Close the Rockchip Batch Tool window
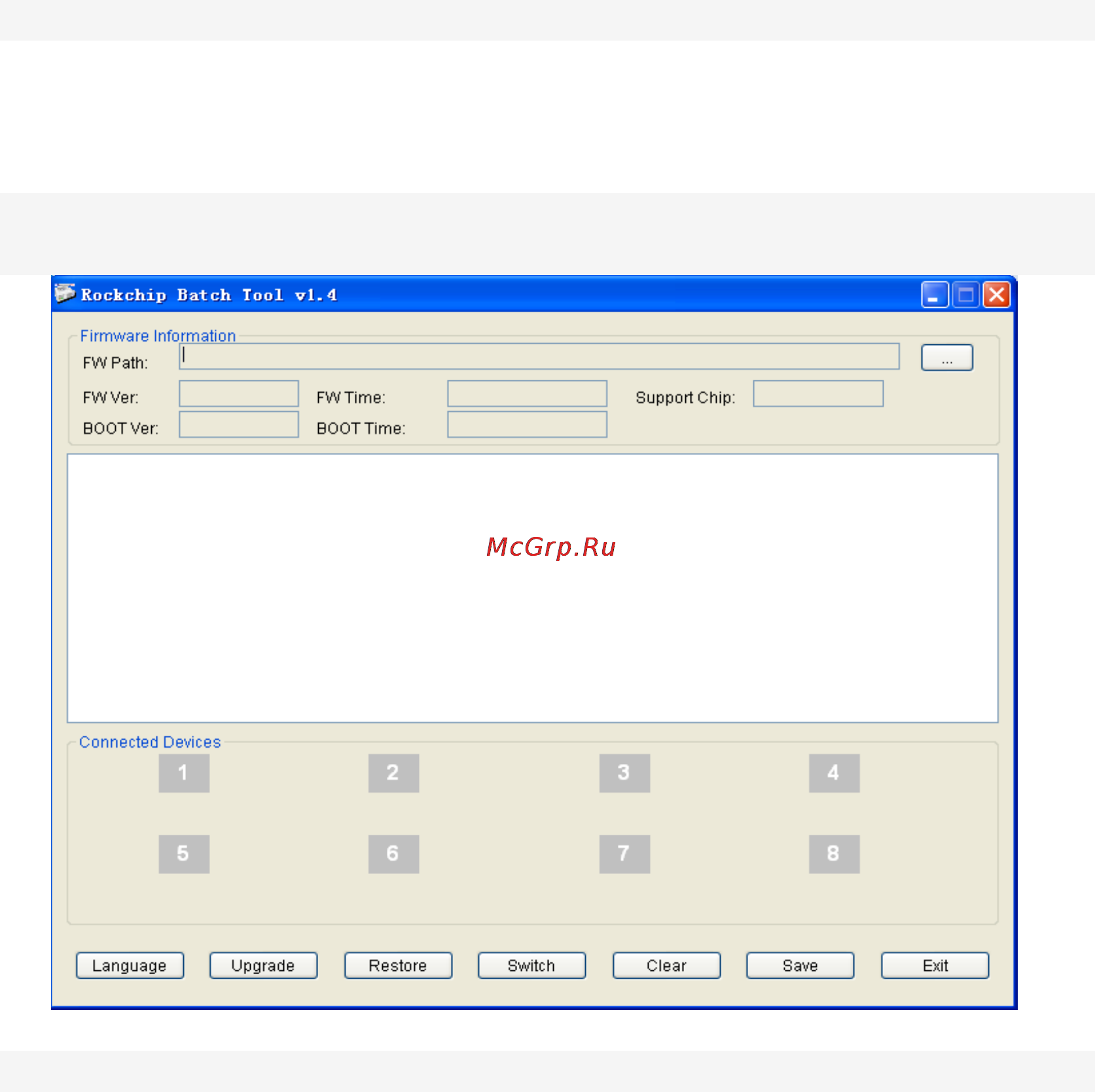Image resolution: width=1095 pixels, height=1092 pixels. coord(997,295)
